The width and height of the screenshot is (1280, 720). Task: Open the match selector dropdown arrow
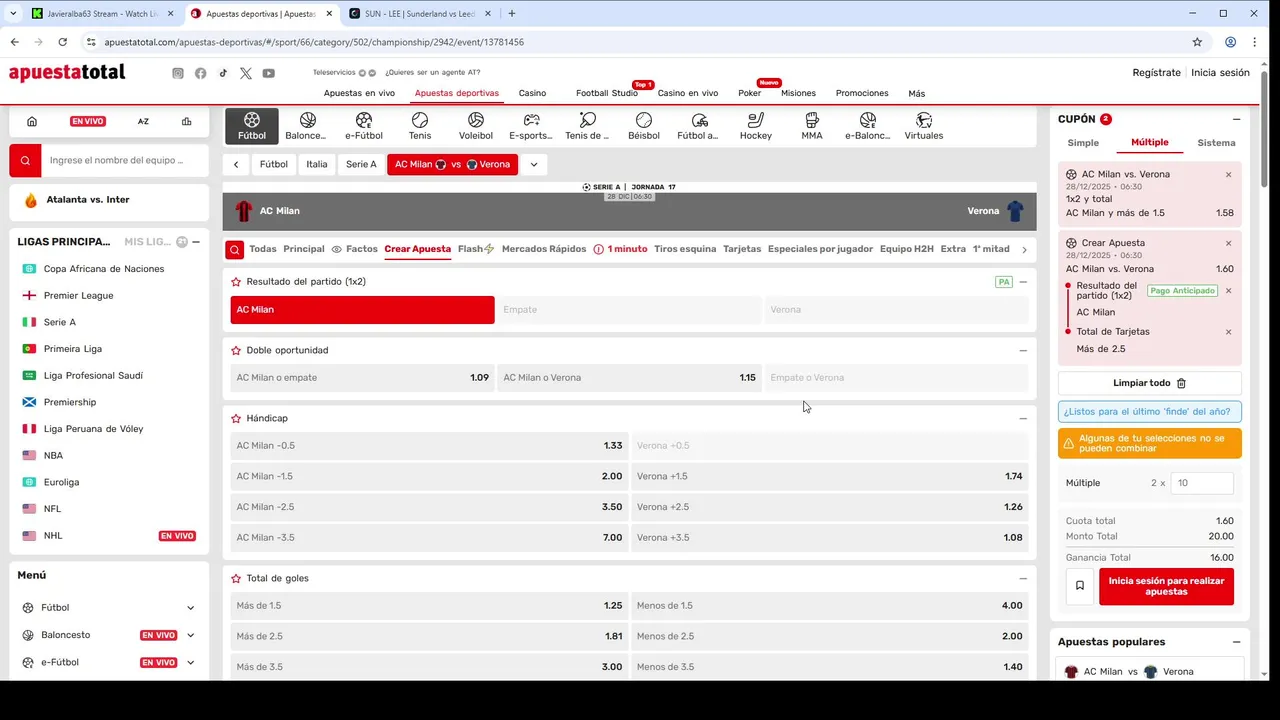(x=534, y=165)
